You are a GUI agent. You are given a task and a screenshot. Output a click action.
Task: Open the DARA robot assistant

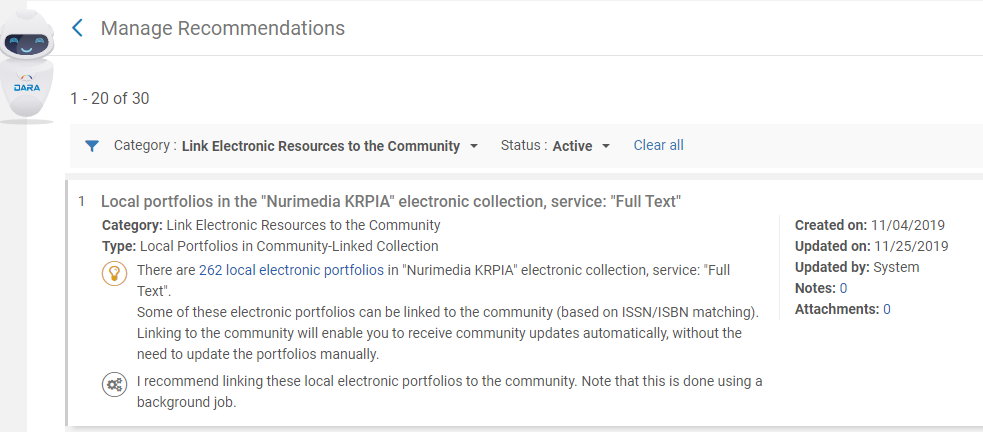[26, 66]
